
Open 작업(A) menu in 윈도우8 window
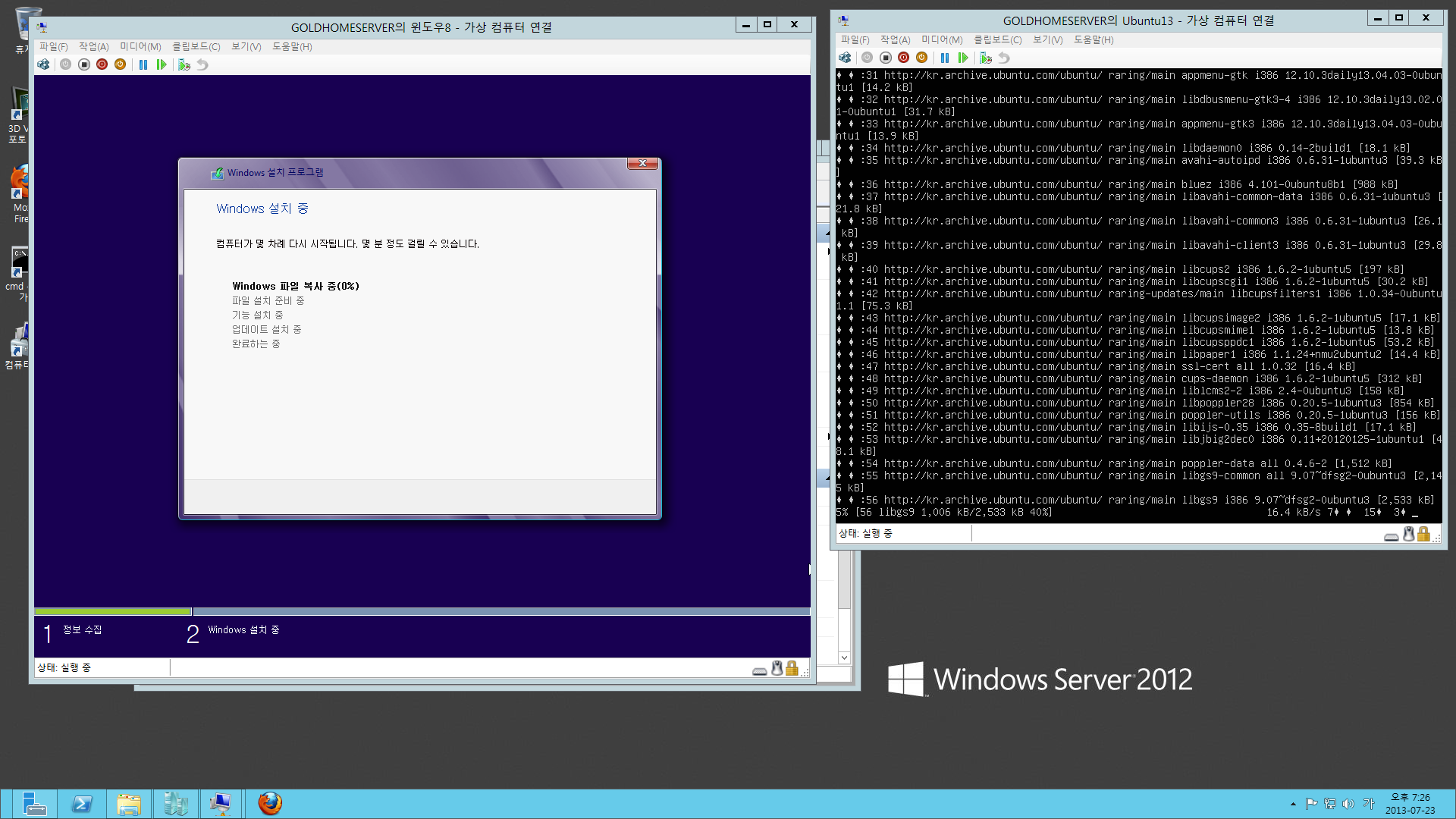pos(94,47)
